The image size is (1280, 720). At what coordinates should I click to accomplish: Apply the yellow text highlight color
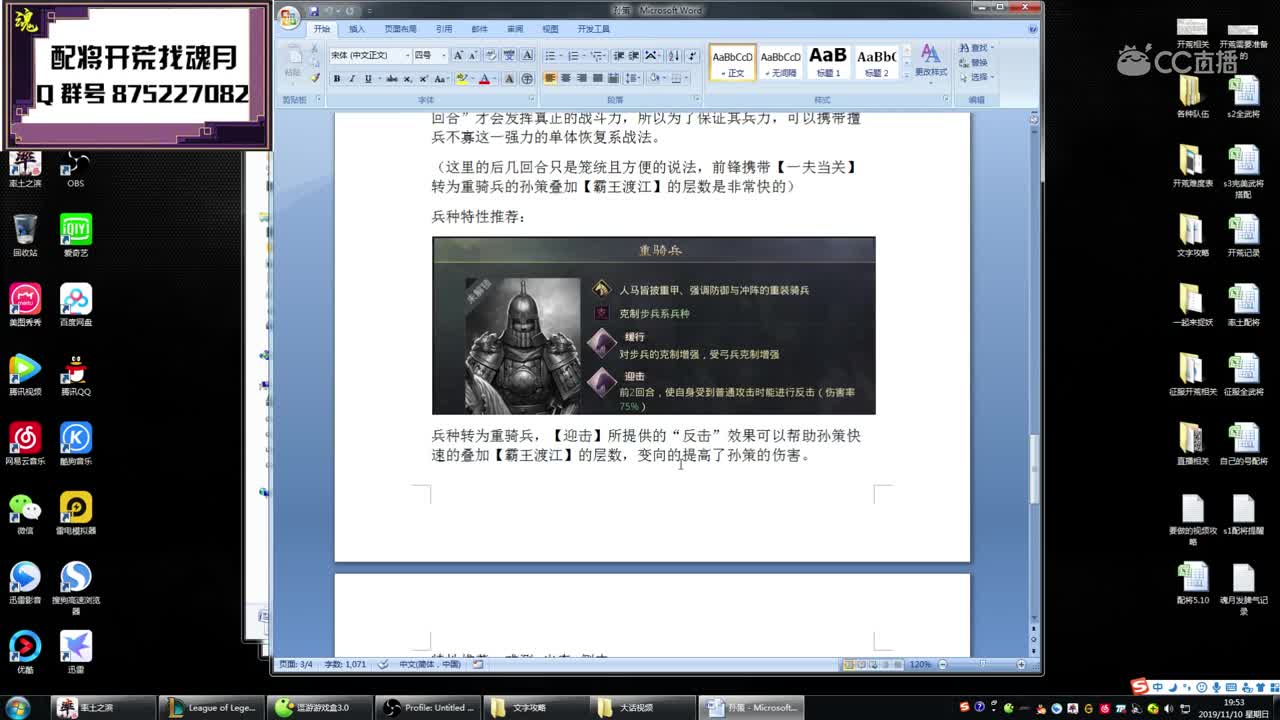coord(462,78)
